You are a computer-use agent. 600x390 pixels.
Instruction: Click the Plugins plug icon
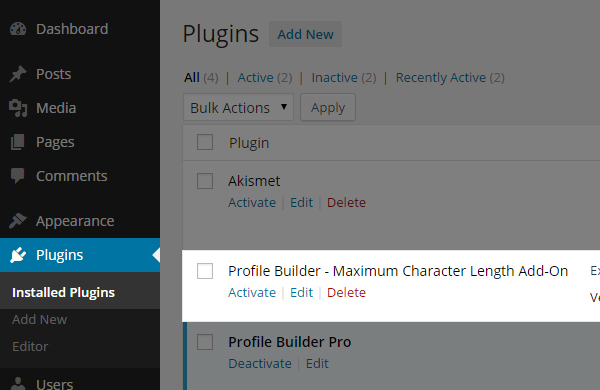(x=18, y=255)
